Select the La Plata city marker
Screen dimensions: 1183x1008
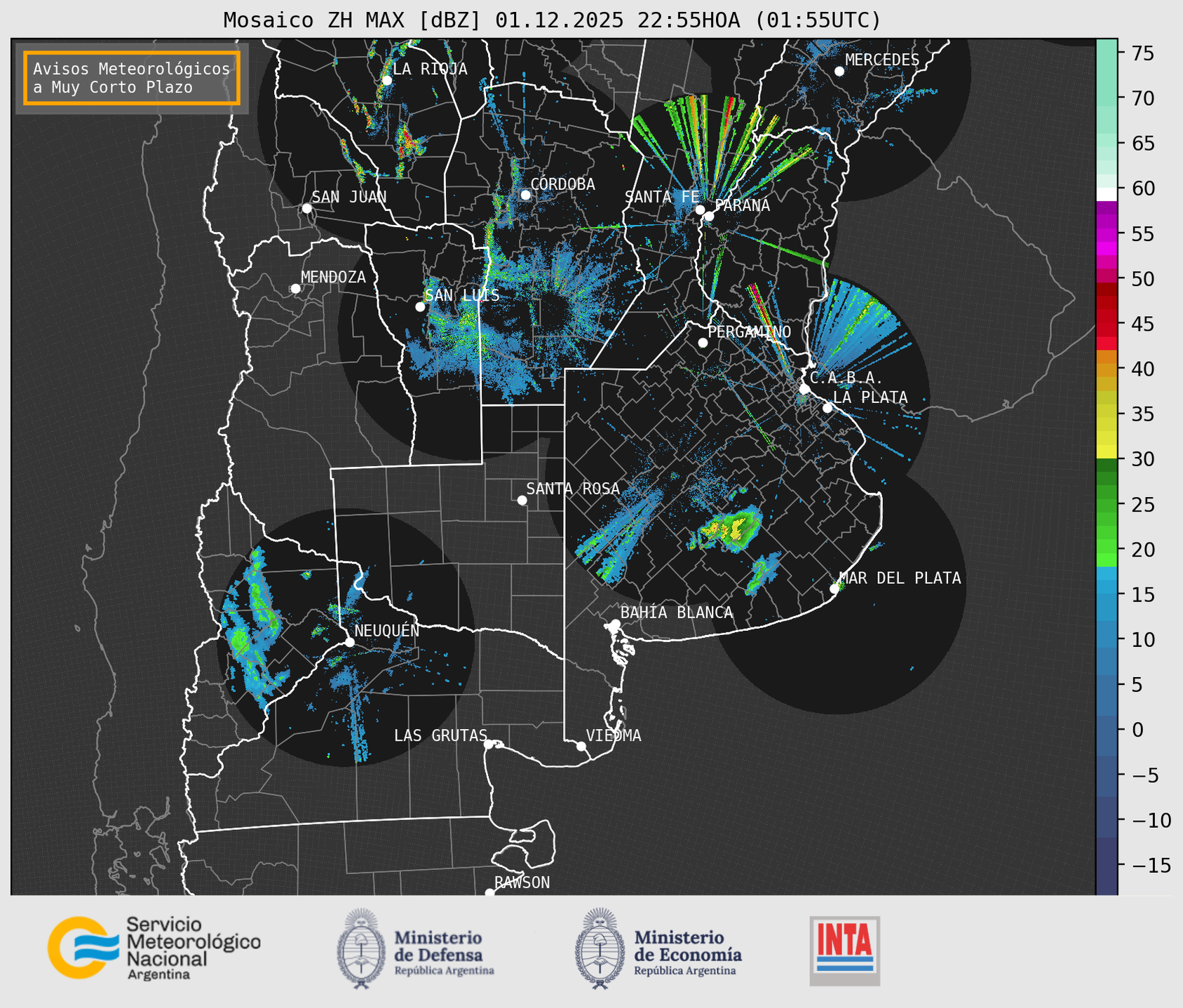tap(827, 408)
